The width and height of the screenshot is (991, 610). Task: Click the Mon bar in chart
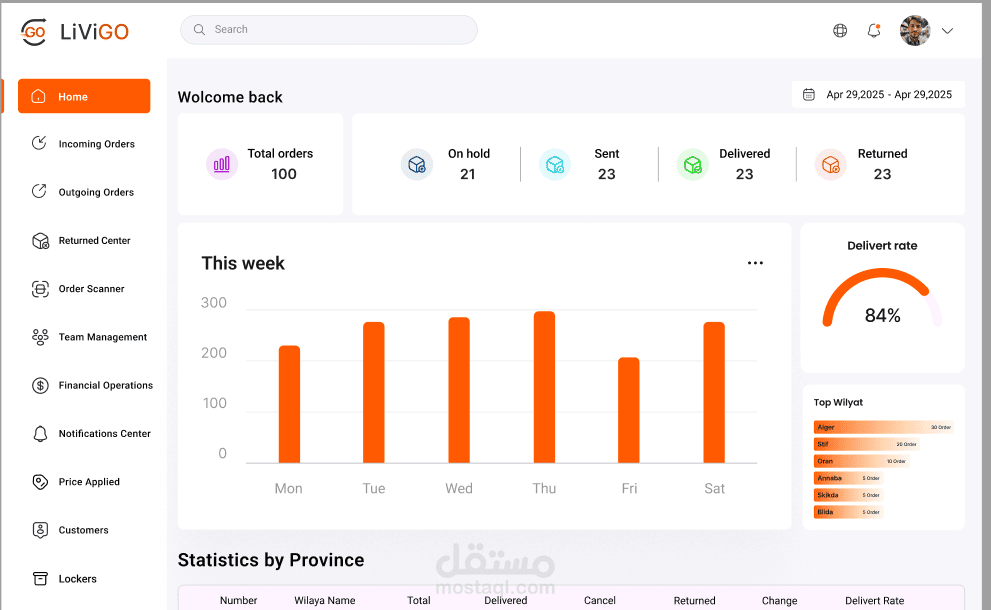(289, 404)
